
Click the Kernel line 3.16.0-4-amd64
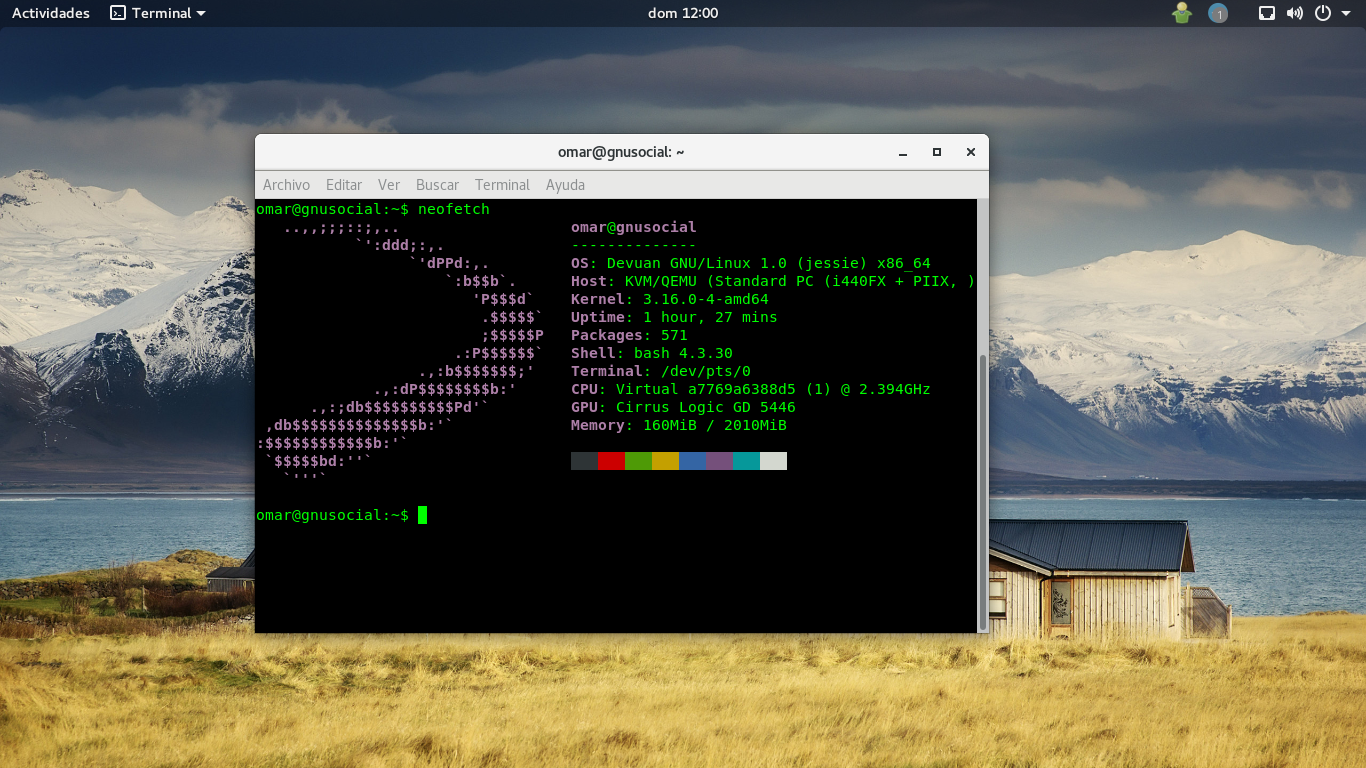point(670,299)
